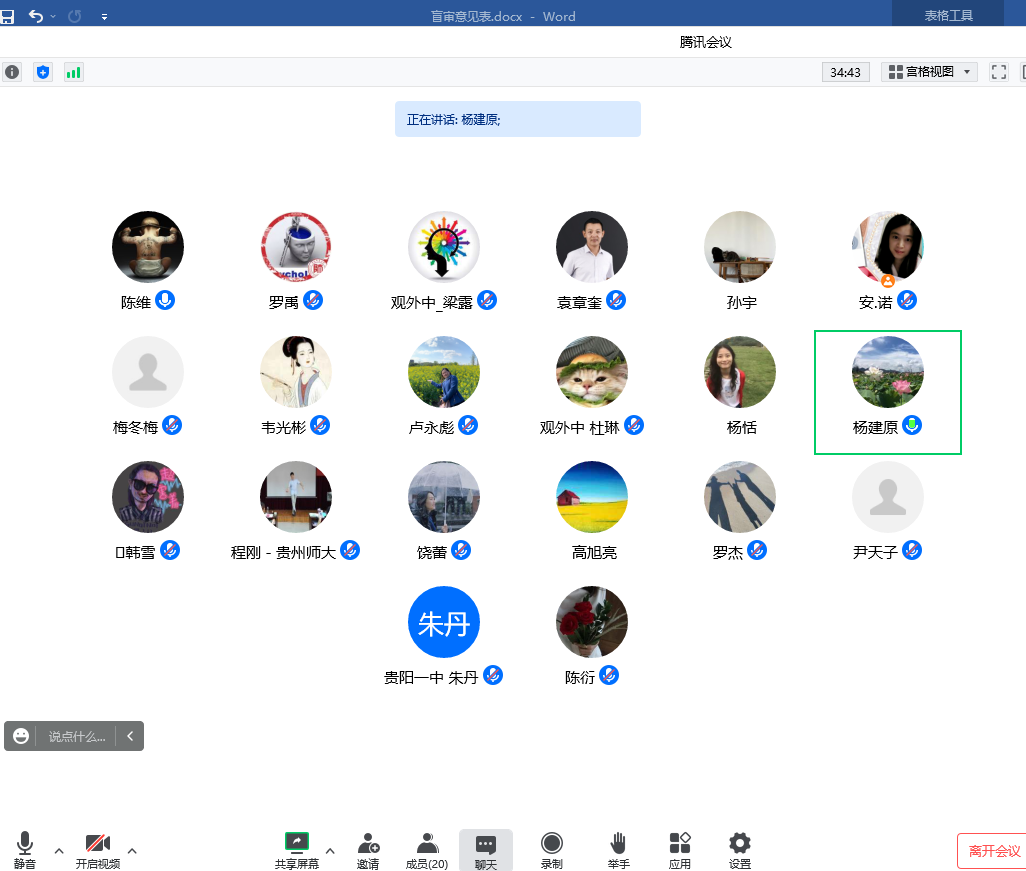Viewport: 1026px width, 871px height.
Task: Select 杨建原's lotus avatar
Action: pyautogui.click(x=888, y=372)
